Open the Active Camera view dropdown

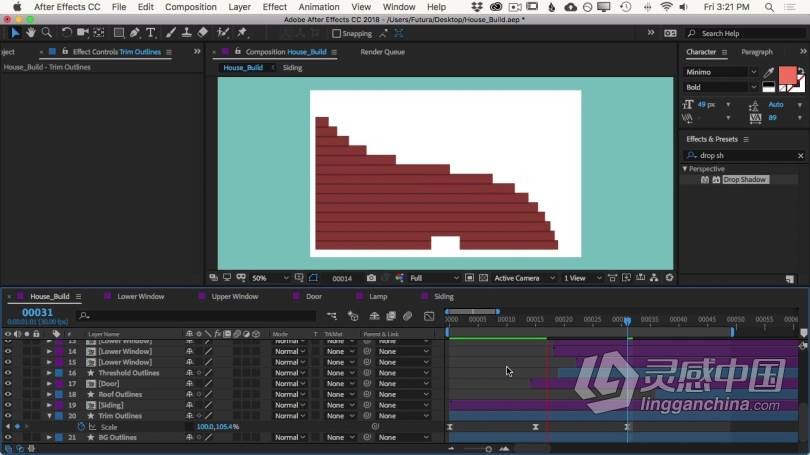(x=520, y=278)
